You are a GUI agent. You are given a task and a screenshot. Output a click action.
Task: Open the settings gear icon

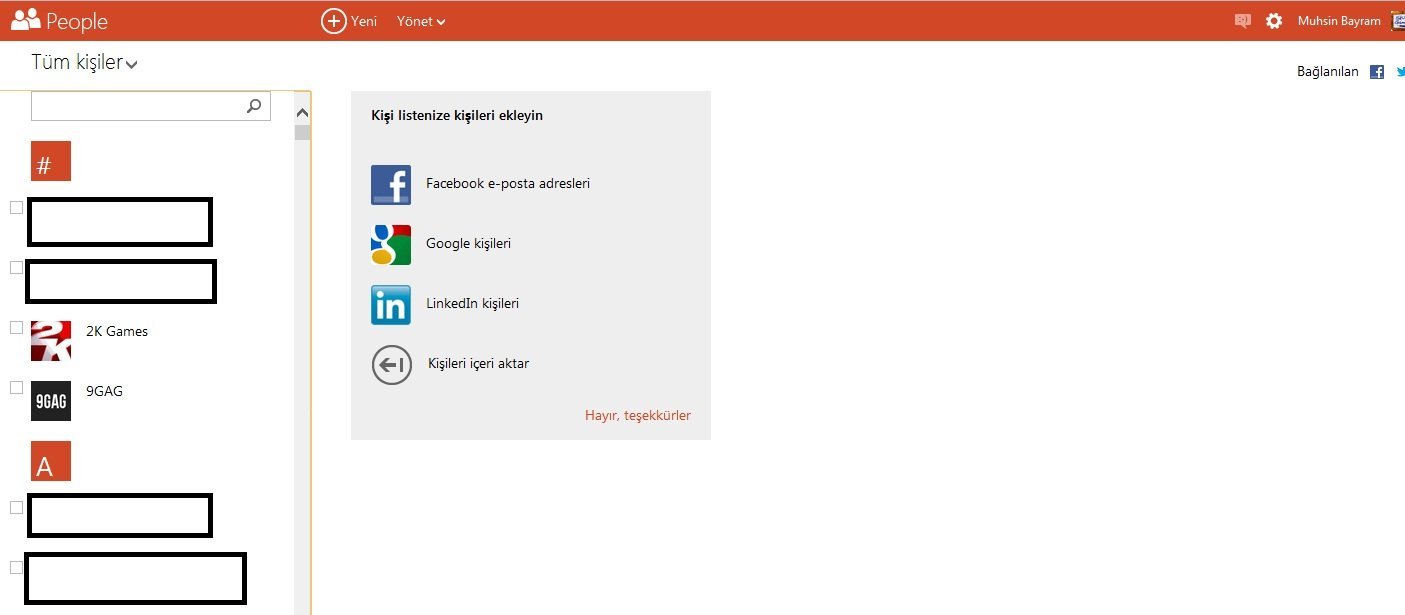coord(1274,21)
